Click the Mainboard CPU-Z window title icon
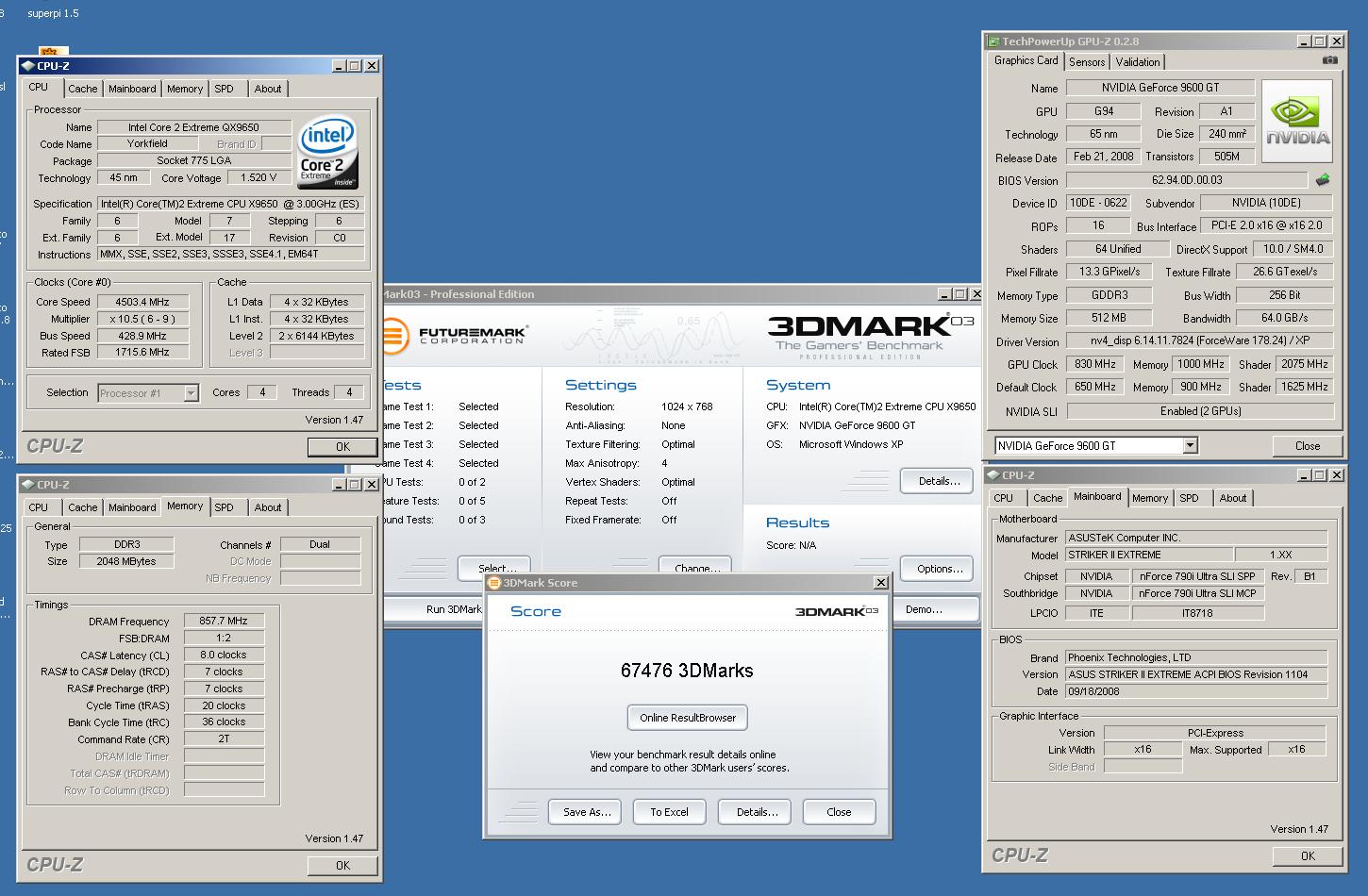The width and height of the screenshot is (1368, 896). (993, 475)
